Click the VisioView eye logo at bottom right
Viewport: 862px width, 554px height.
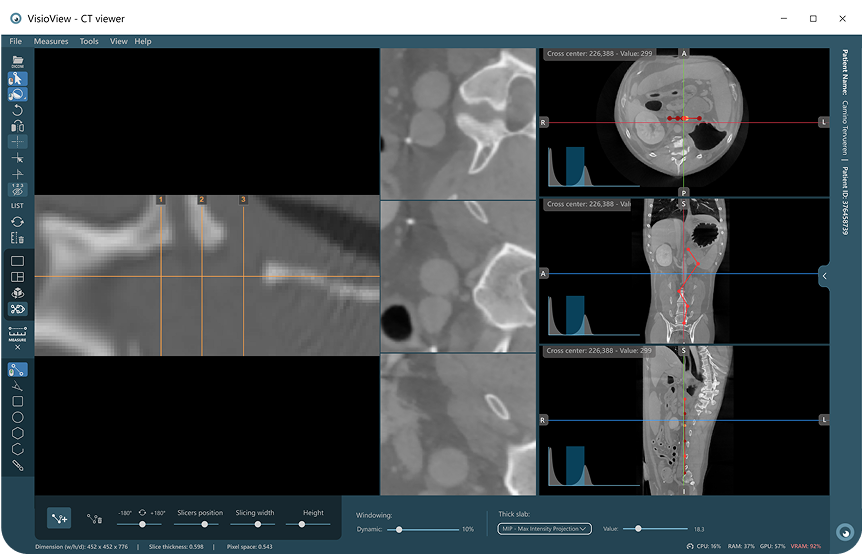[844, 532]
